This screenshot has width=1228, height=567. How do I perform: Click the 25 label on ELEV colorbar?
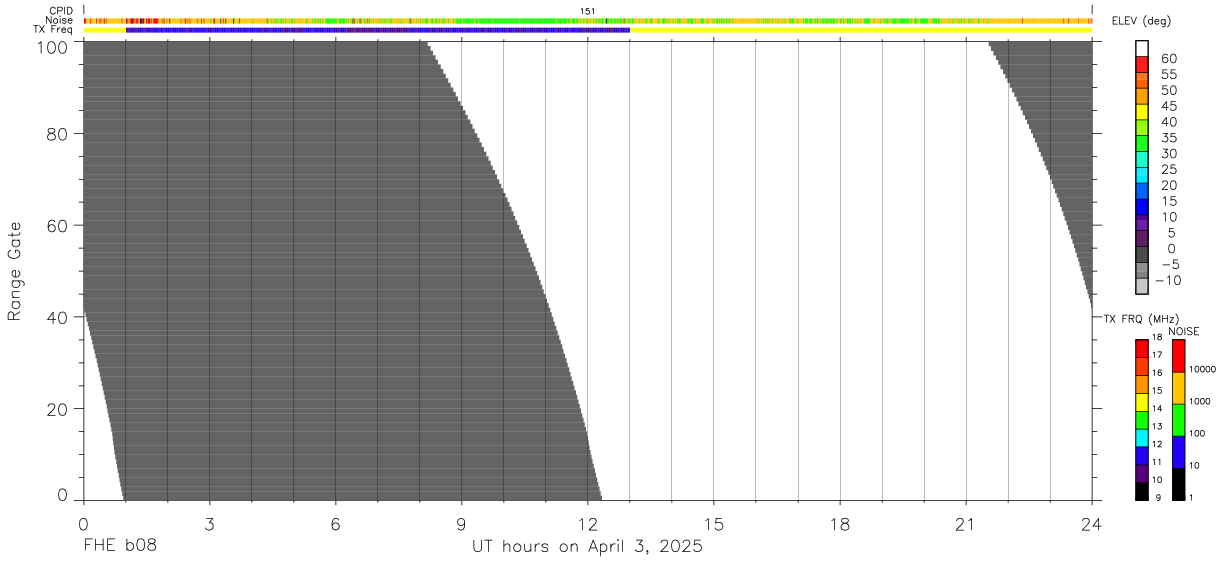[1169, 170]
